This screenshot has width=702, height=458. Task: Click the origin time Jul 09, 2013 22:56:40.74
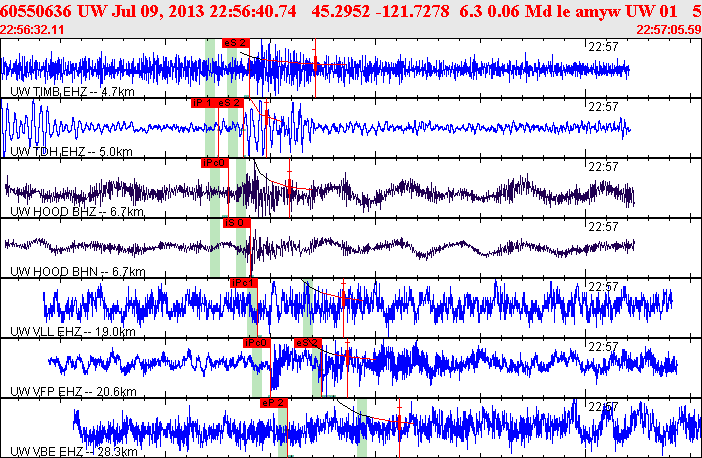click(204, 11)
